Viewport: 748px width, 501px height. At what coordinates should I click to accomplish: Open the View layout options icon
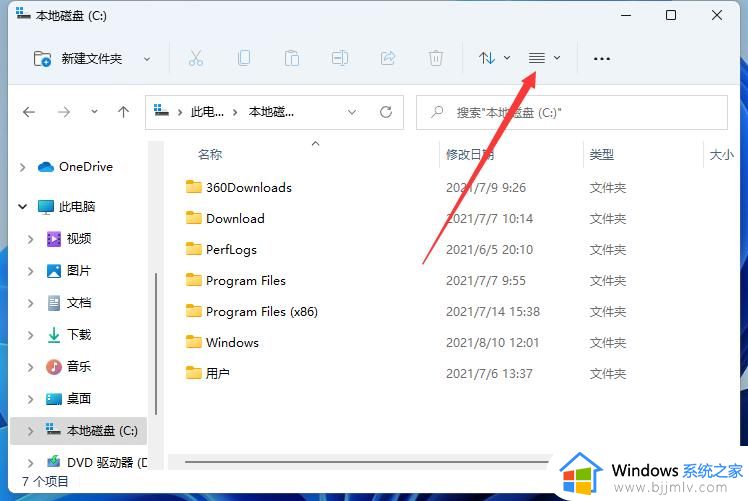[537, 58]
